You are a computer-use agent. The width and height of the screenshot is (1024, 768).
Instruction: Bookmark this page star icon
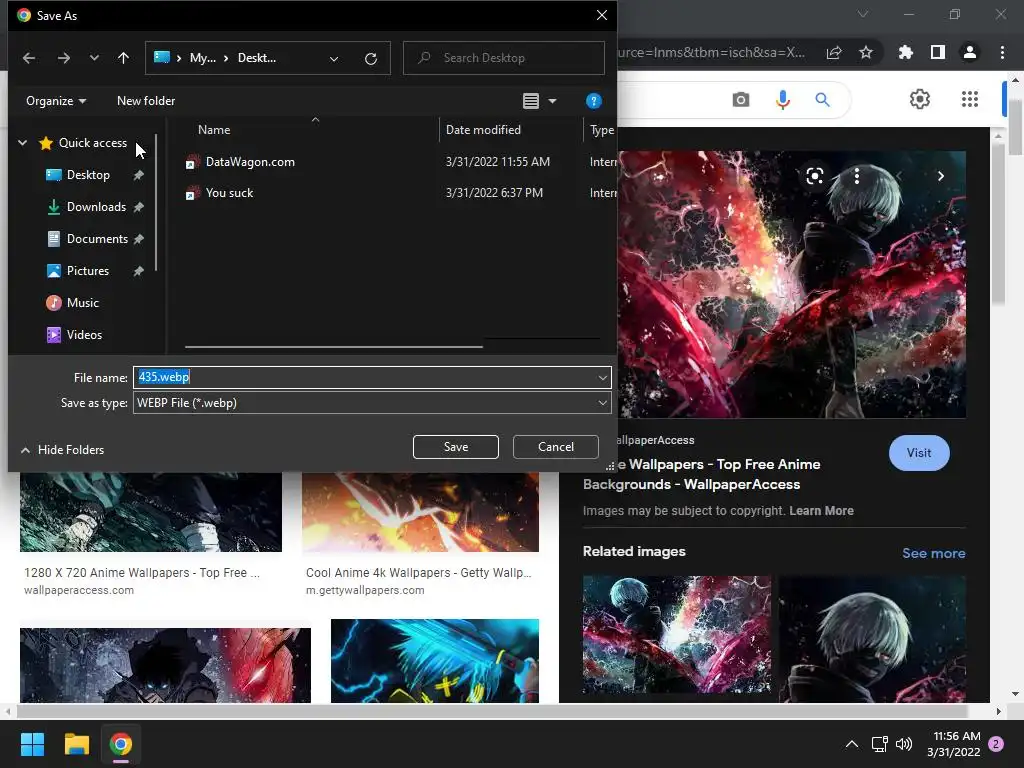866,52
